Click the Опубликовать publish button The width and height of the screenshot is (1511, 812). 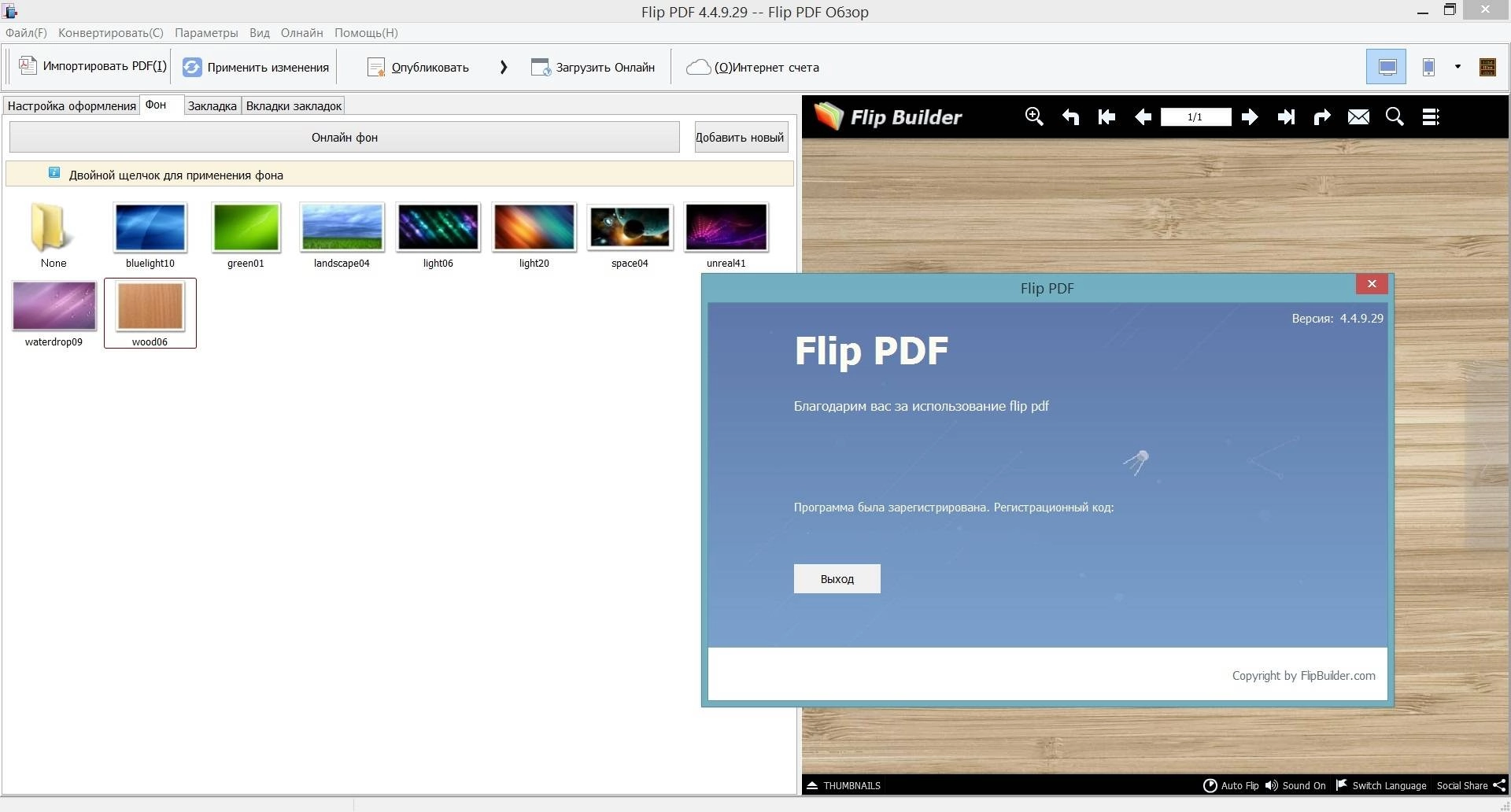[418, 67]
